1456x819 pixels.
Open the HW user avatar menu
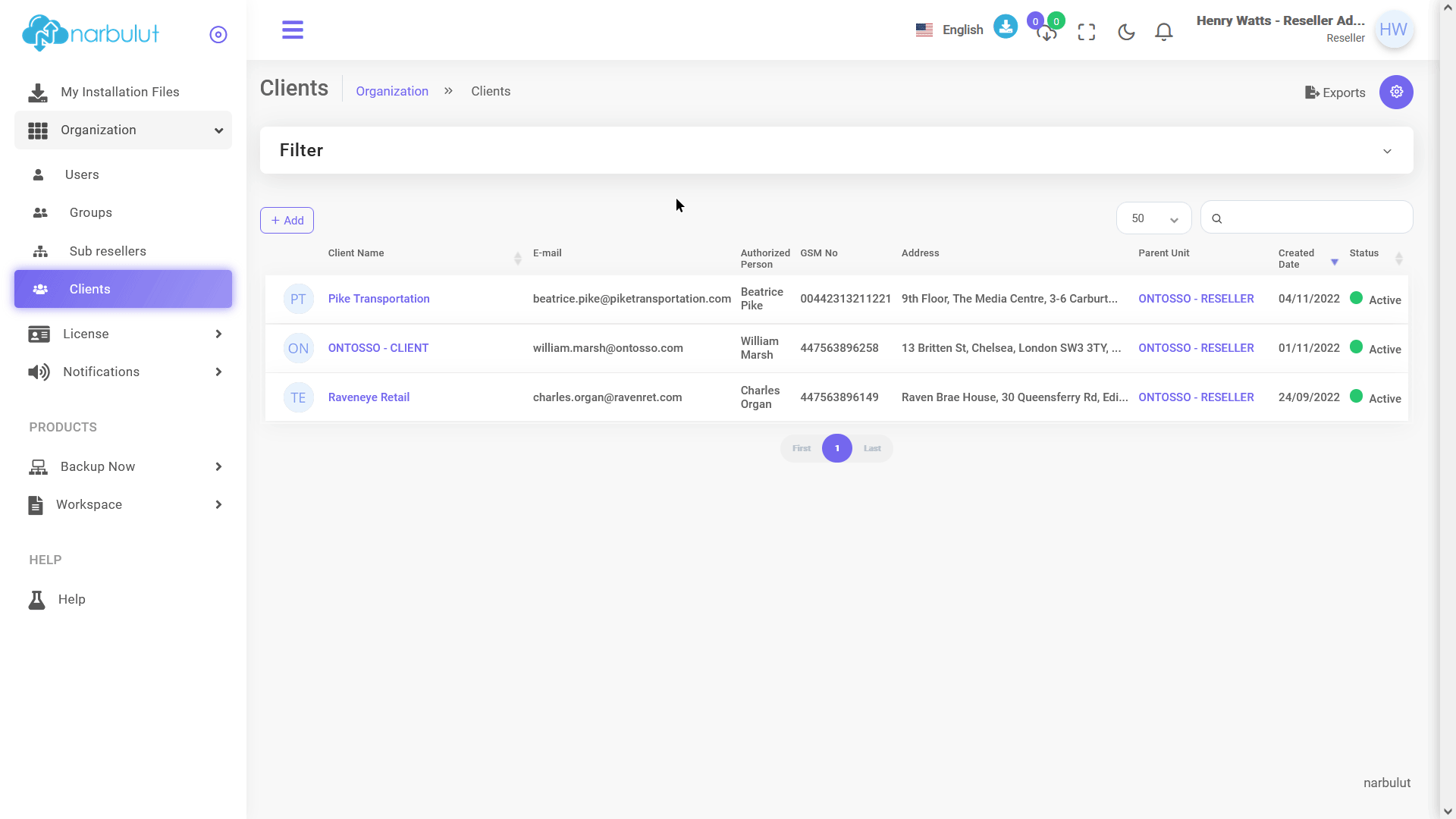coord(1394,30)
